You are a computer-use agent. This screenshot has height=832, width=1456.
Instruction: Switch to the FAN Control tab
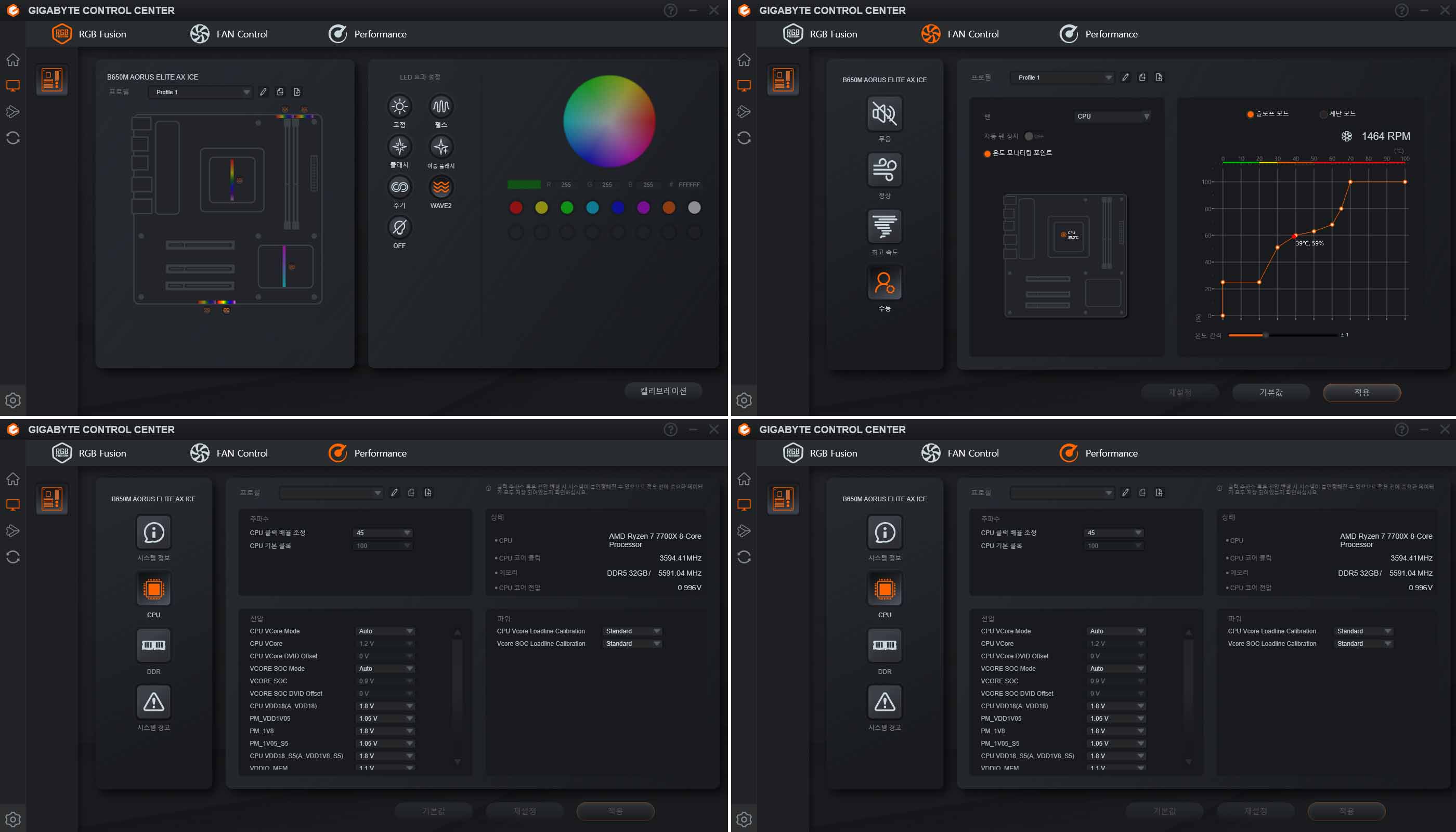click(229, 34)
